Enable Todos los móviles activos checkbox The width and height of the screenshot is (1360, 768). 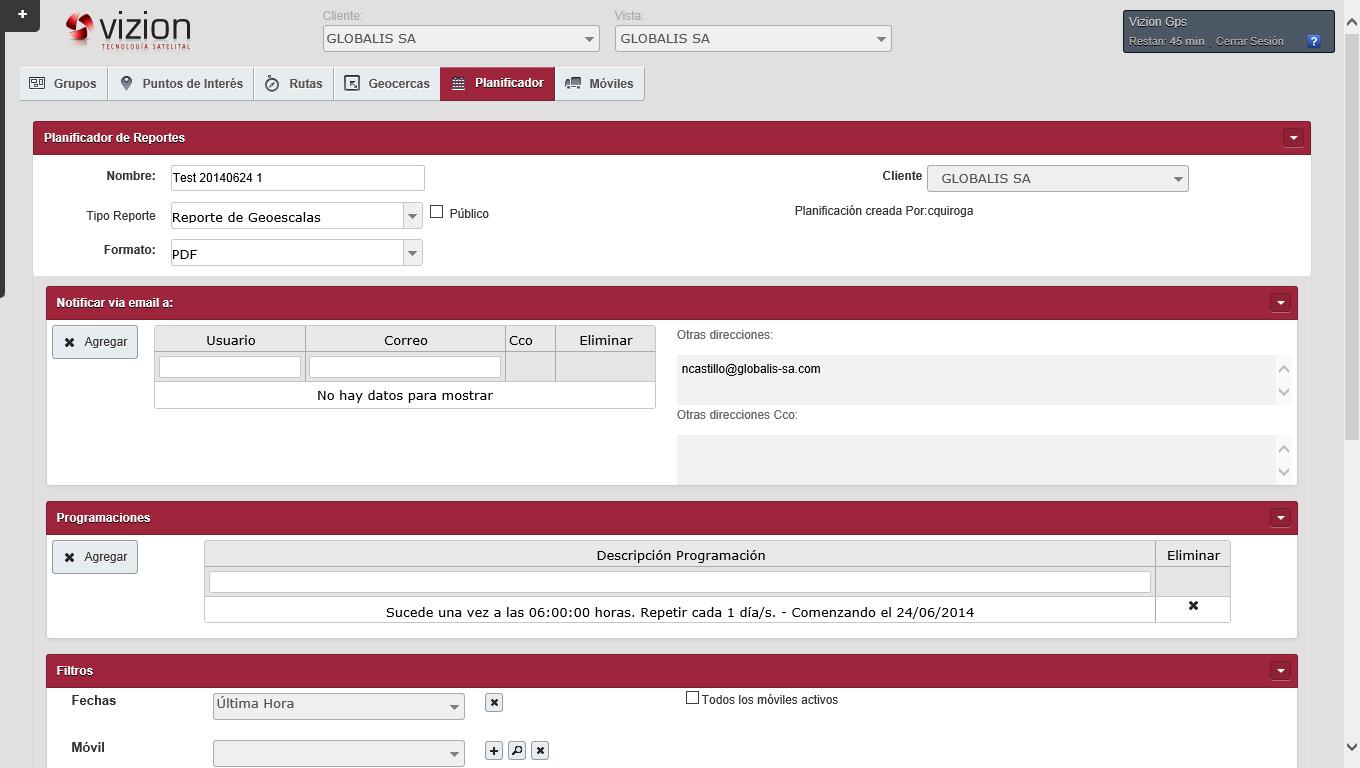pos(692,698)
